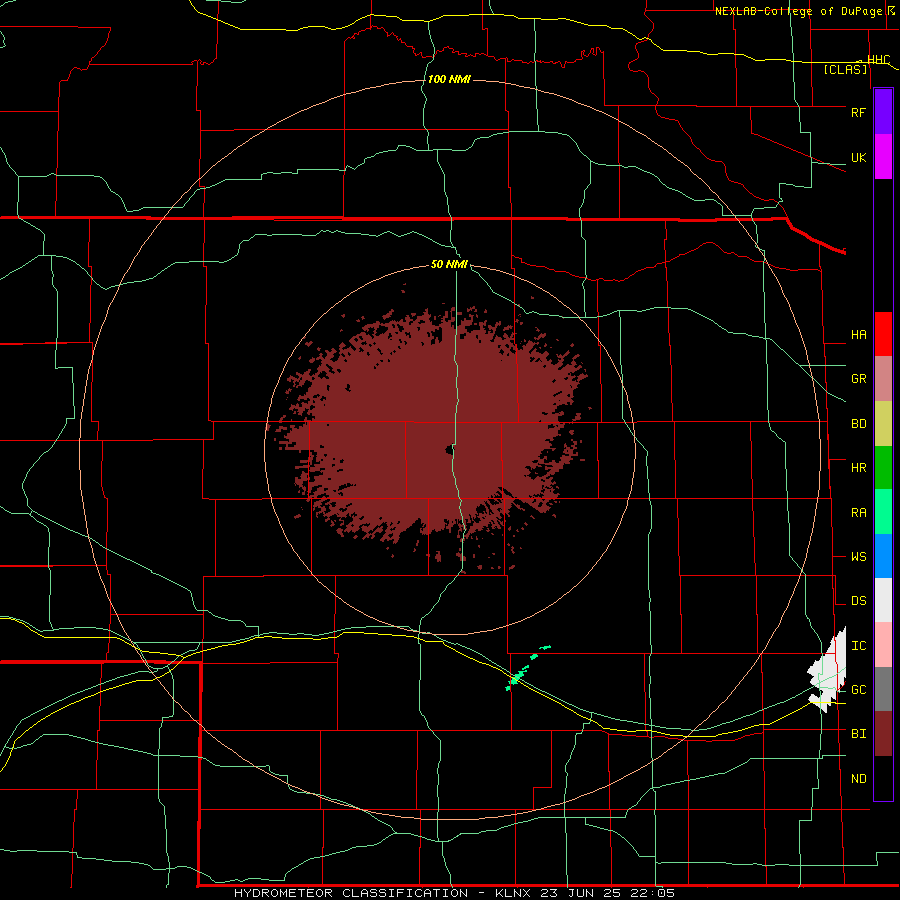The width and height of the screenshot is (900, 900).
Task: Click the 22:05 time stamp
Action: pyautogui.click(x=653, y=893)
